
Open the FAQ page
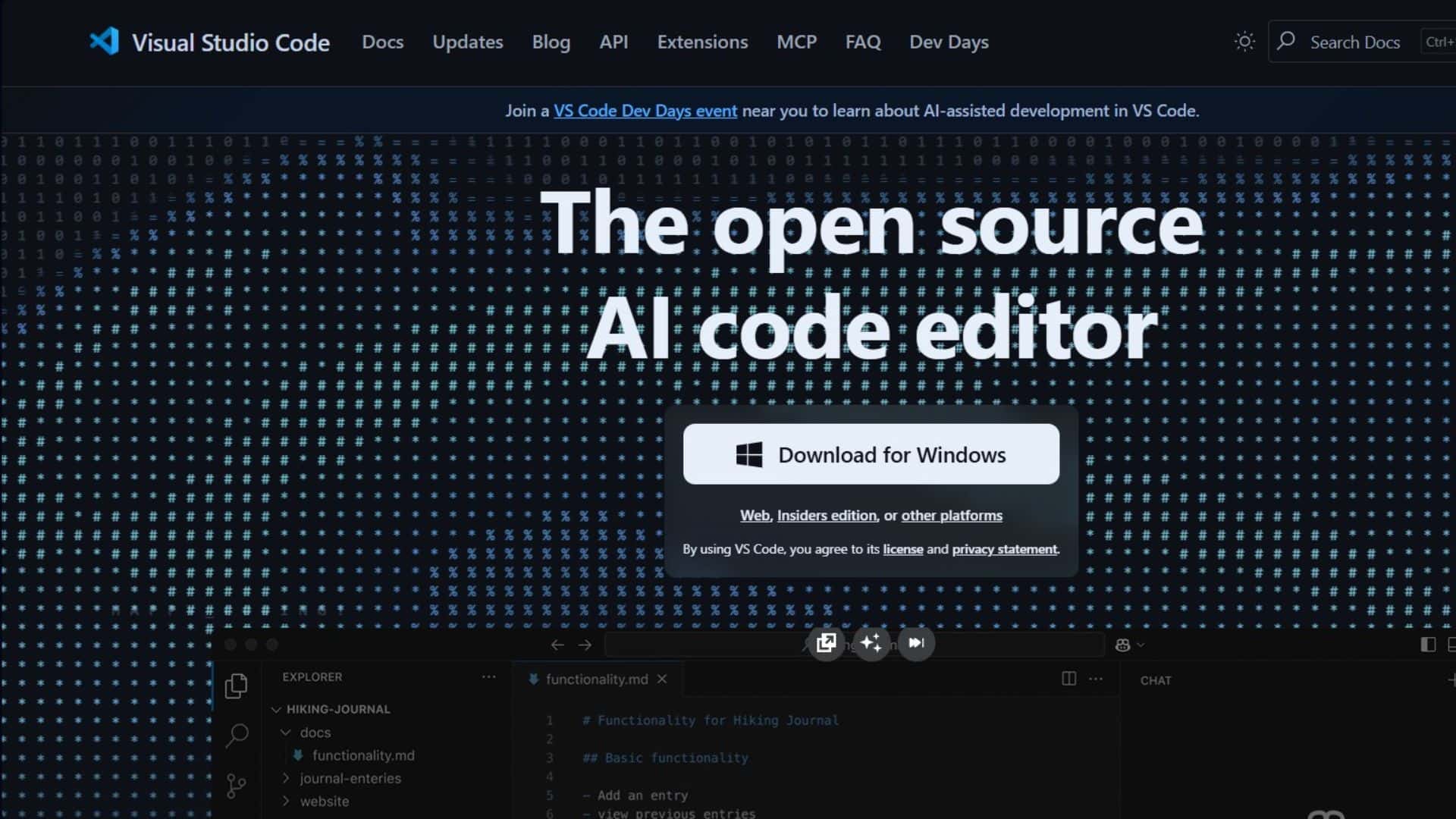863,42
